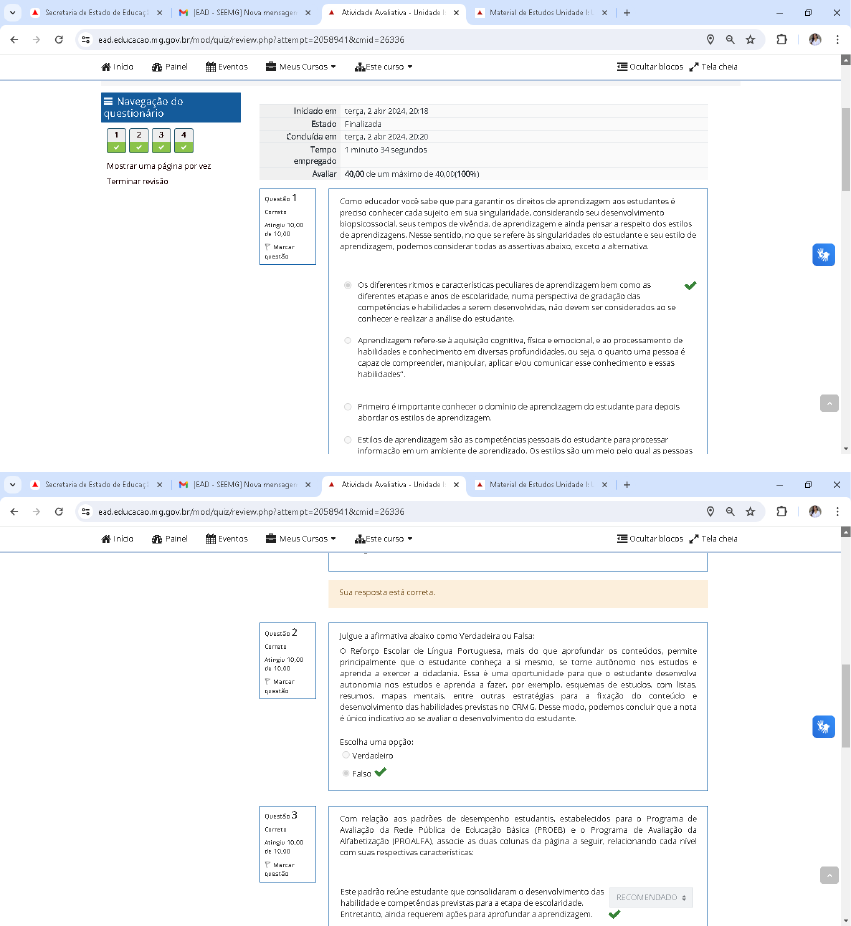Expand the Este curso menu in the upper window
851x926 pixels.
tap(383, 67)
